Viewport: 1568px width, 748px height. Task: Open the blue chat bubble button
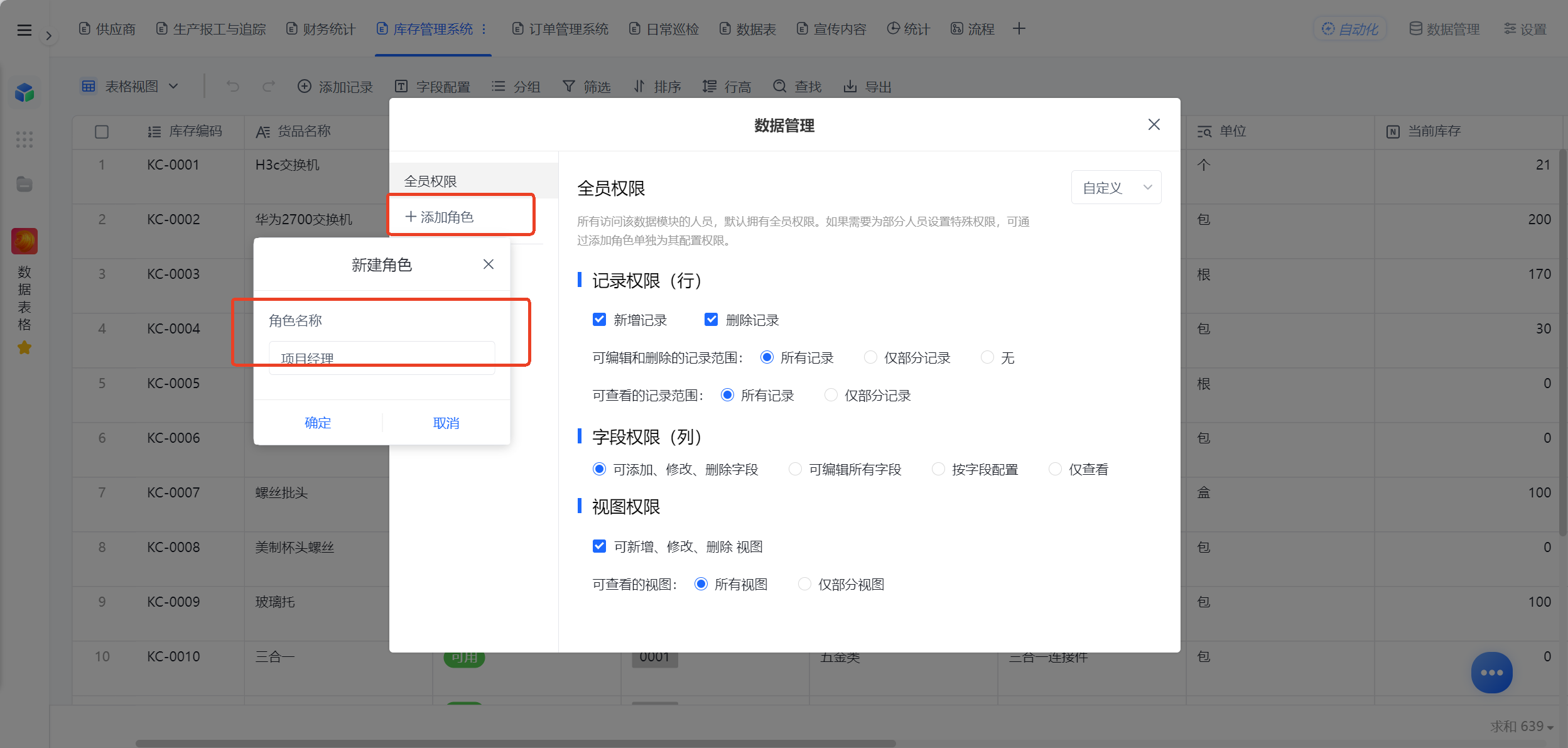pyautogui.click(x=1491, y=673)
